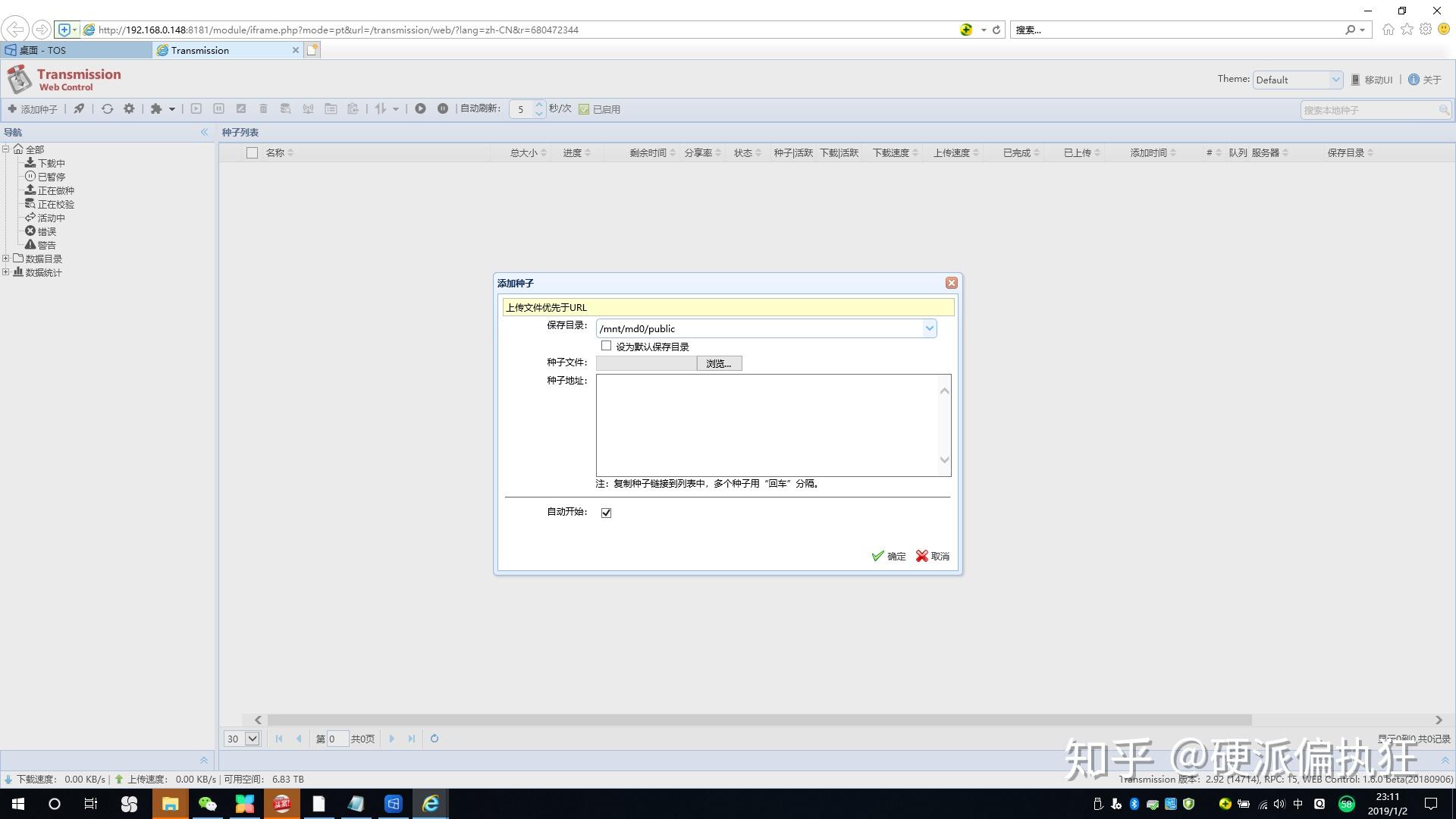Check 设为默认保存目录 checkbox

pos(606,346)
